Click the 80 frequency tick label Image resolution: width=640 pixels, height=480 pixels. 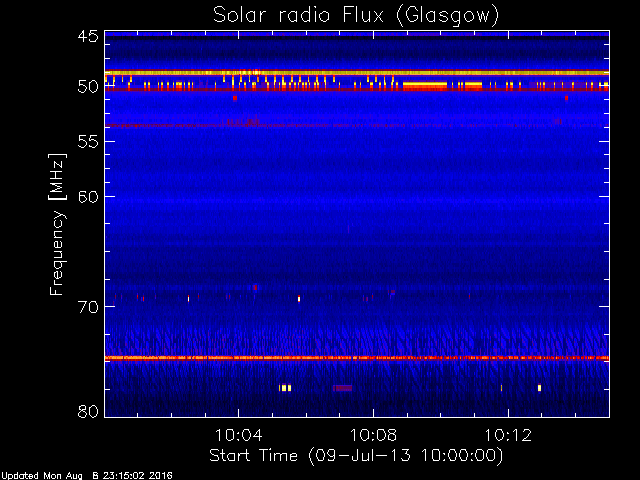point(88,411)
